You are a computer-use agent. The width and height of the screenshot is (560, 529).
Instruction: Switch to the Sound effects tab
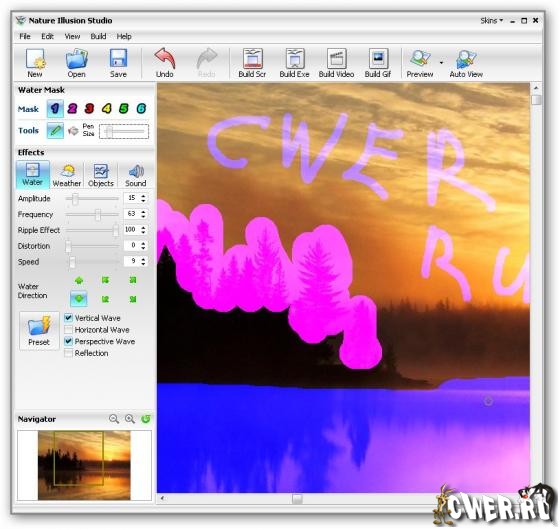[x=136, y=174]
